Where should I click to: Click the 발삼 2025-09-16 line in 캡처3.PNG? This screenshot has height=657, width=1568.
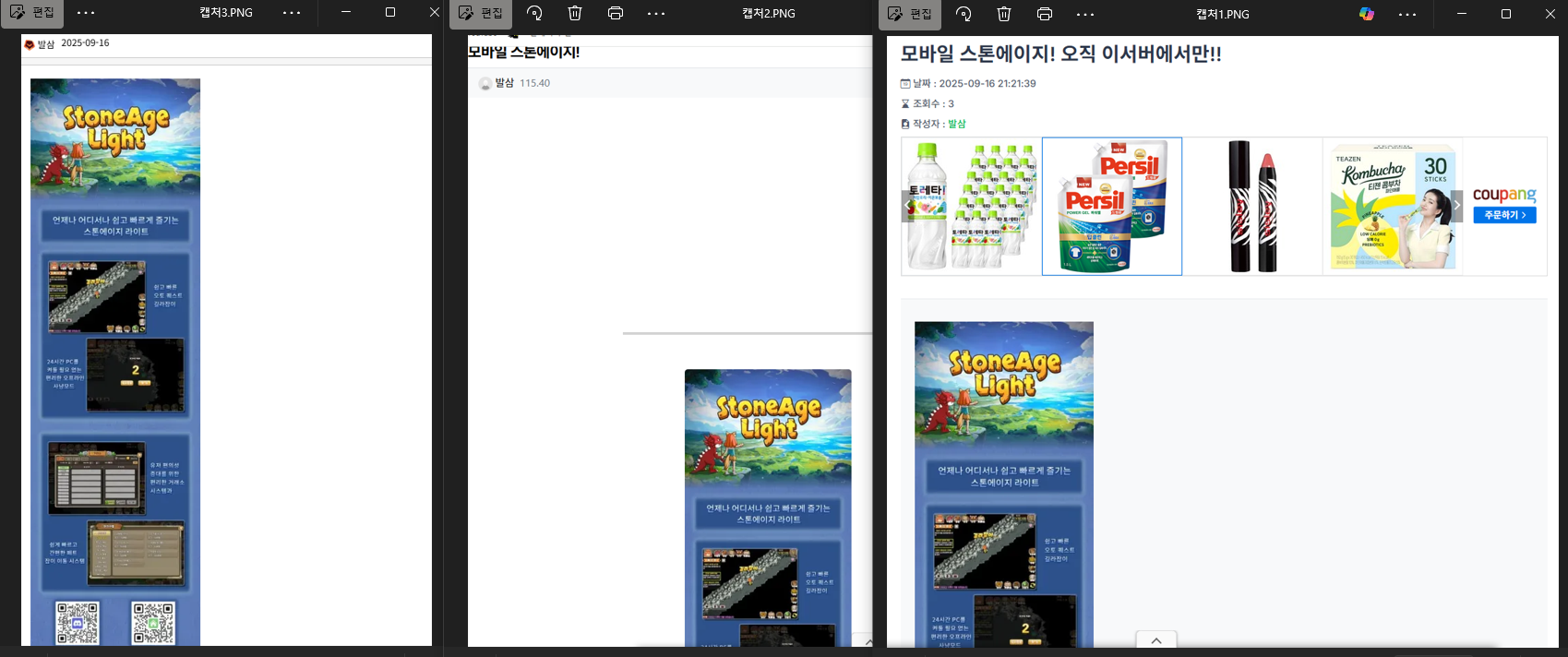(x=66, y=43)
